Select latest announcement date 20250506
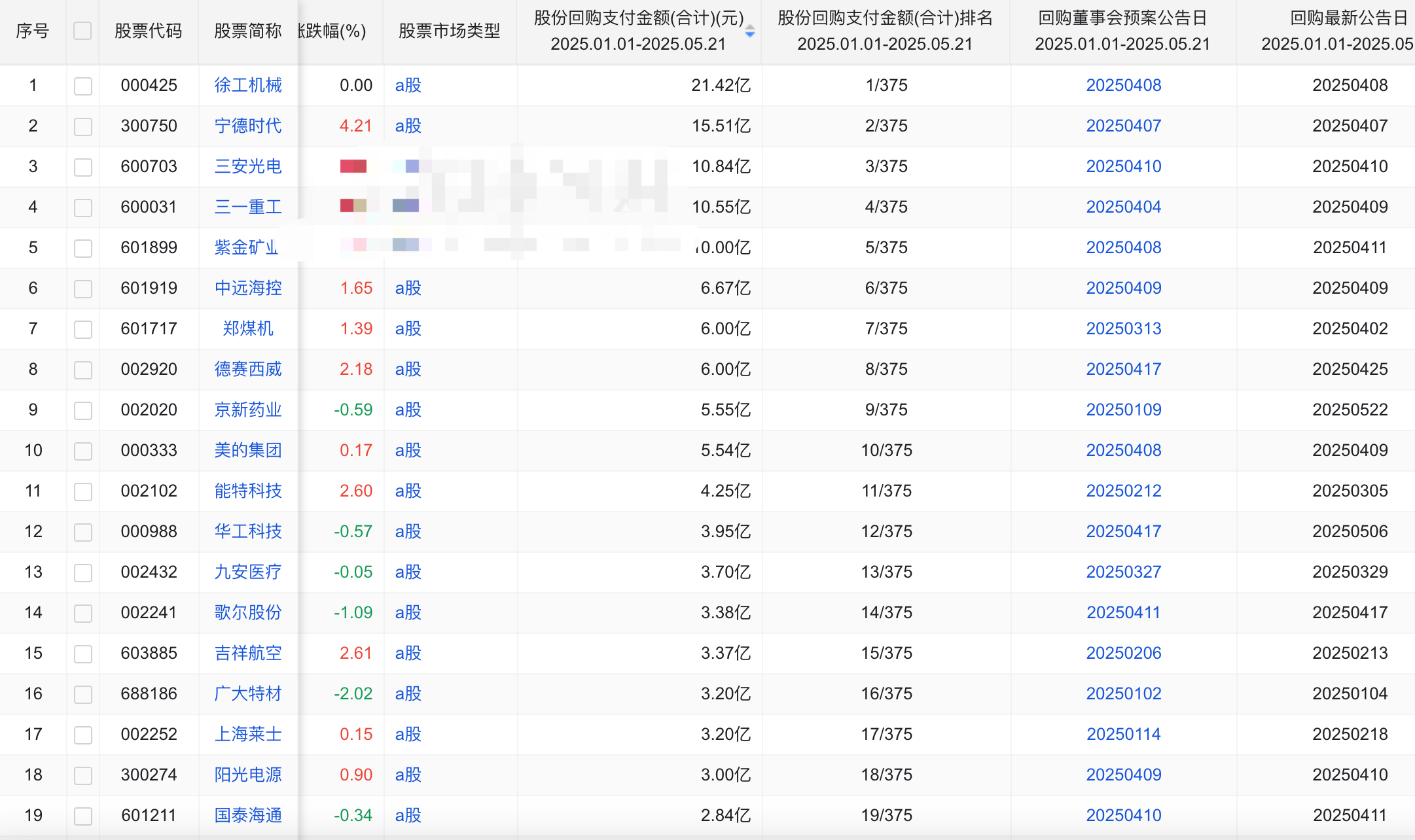The width and height of the screenshot is (1415, 840). 1350,531
